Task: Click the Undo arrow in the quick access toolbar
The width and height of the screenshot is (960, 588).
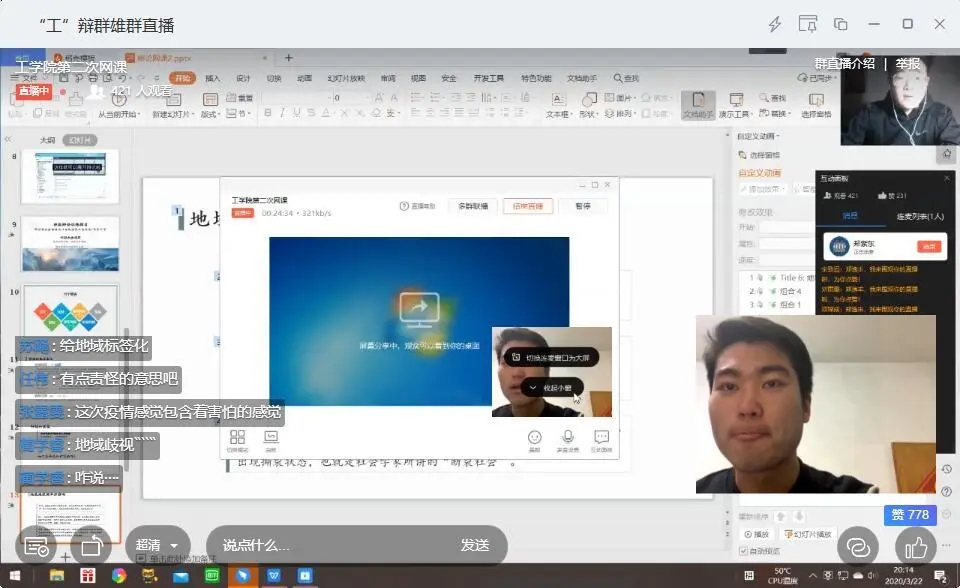Action: [x=123, y=78]
